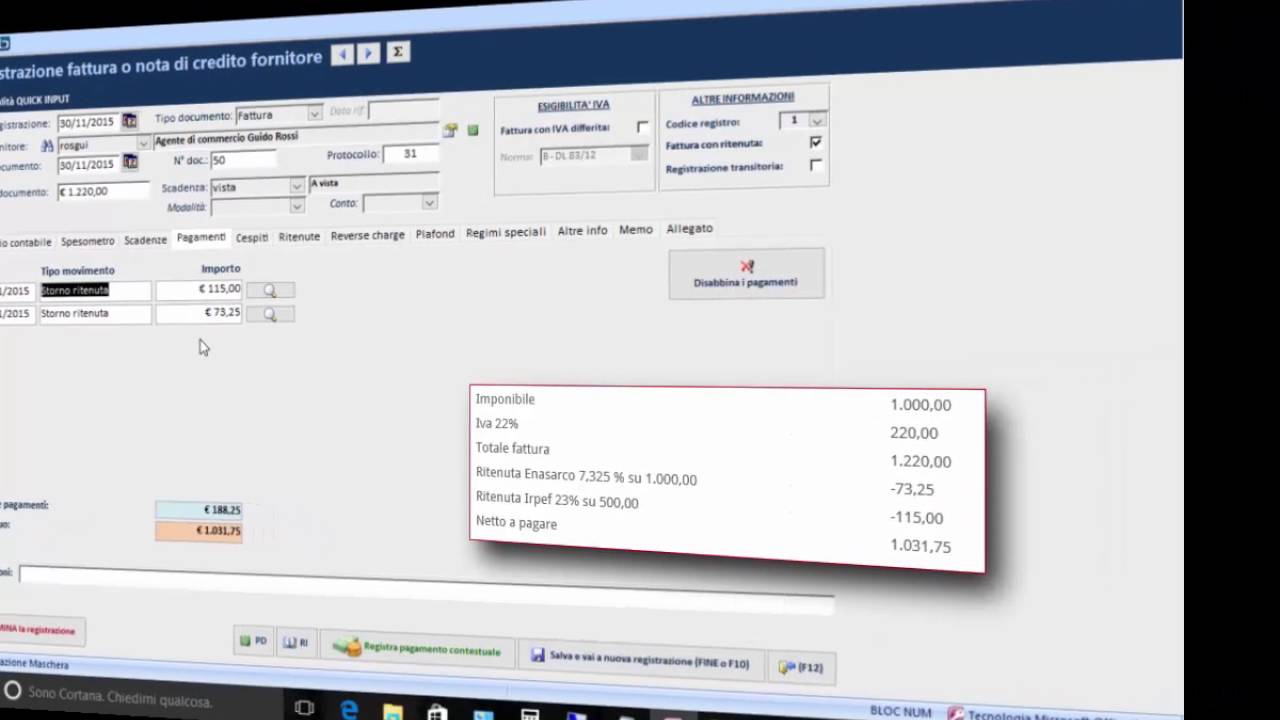Image resolution: width=1280 pixels, height=720 pixels.
Task: Open Task View on the taskbar
Action: [305, 708]
